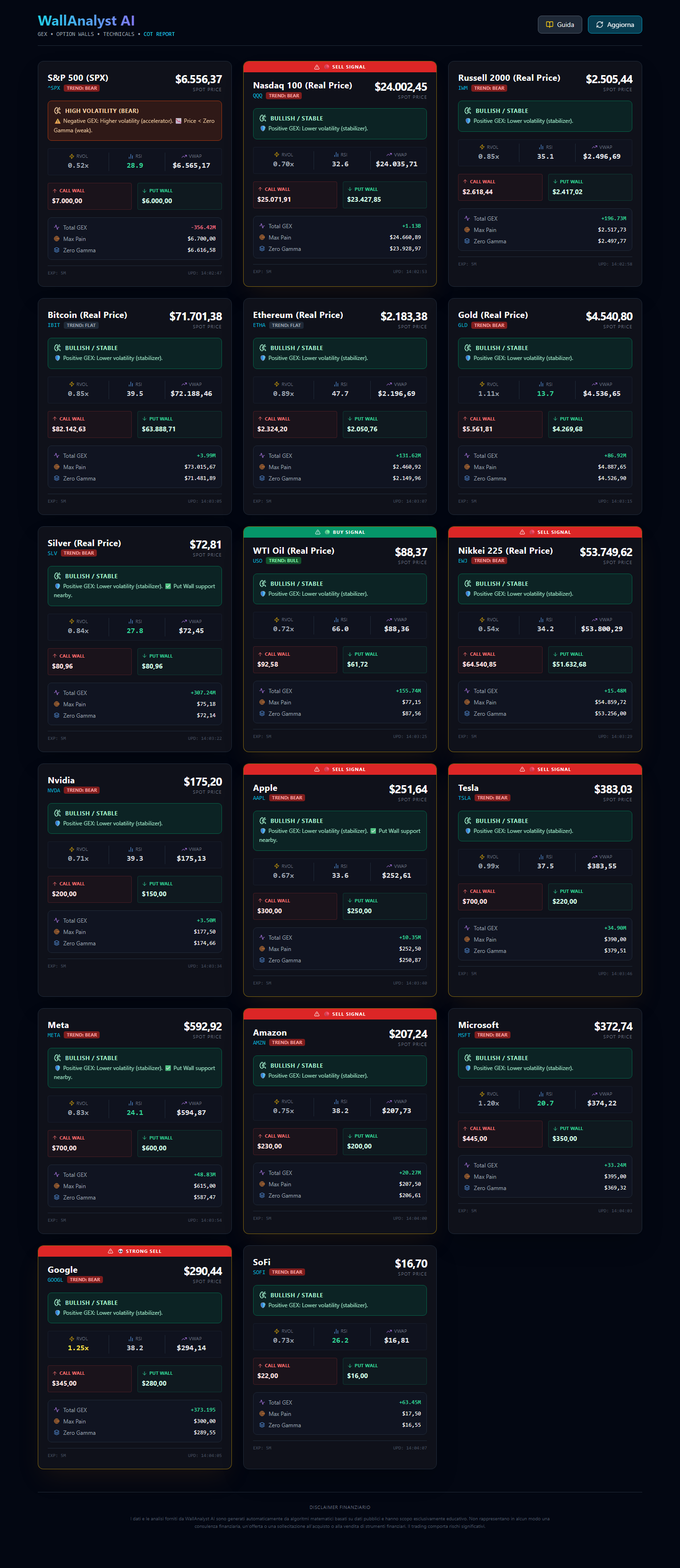Image resolution: width=680 pixels, height=1568 pixels.
Task: Click the RSI bar chart icon in the Bitcoin card
Action: [131, 385]
